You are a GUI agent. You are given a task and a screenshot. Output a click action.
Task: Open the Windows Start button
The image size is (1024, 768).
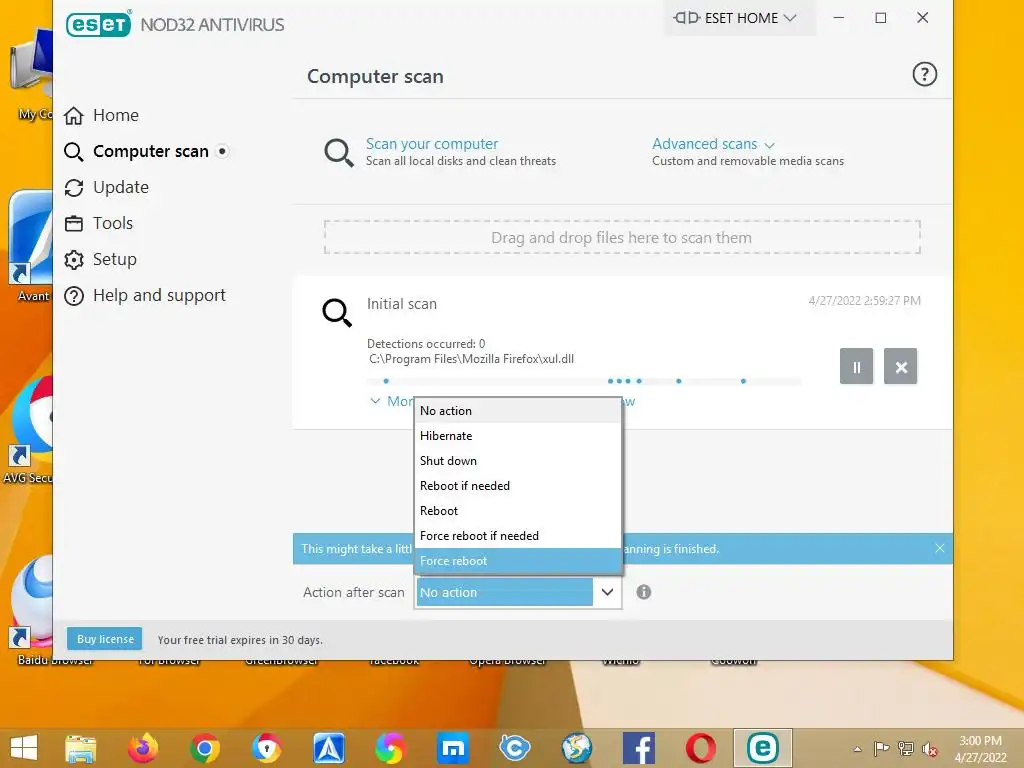click(24, 748)
